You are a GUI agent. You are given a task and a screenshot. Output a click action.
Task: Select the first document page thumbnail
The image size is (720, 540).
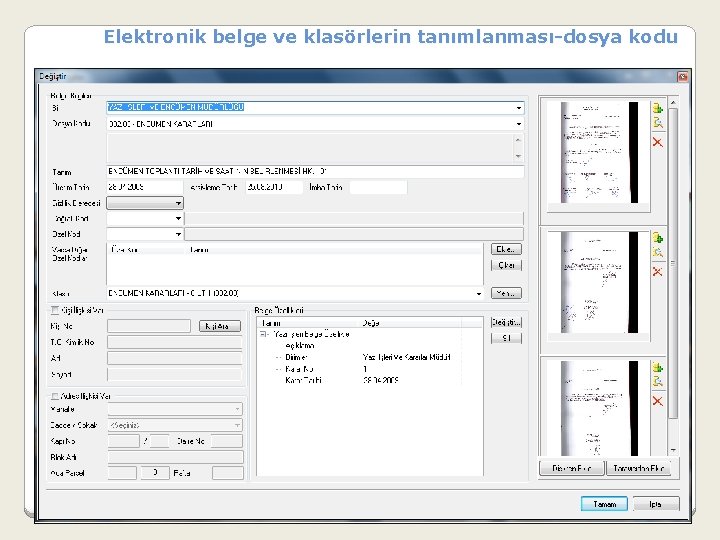[x=598, y=152]
